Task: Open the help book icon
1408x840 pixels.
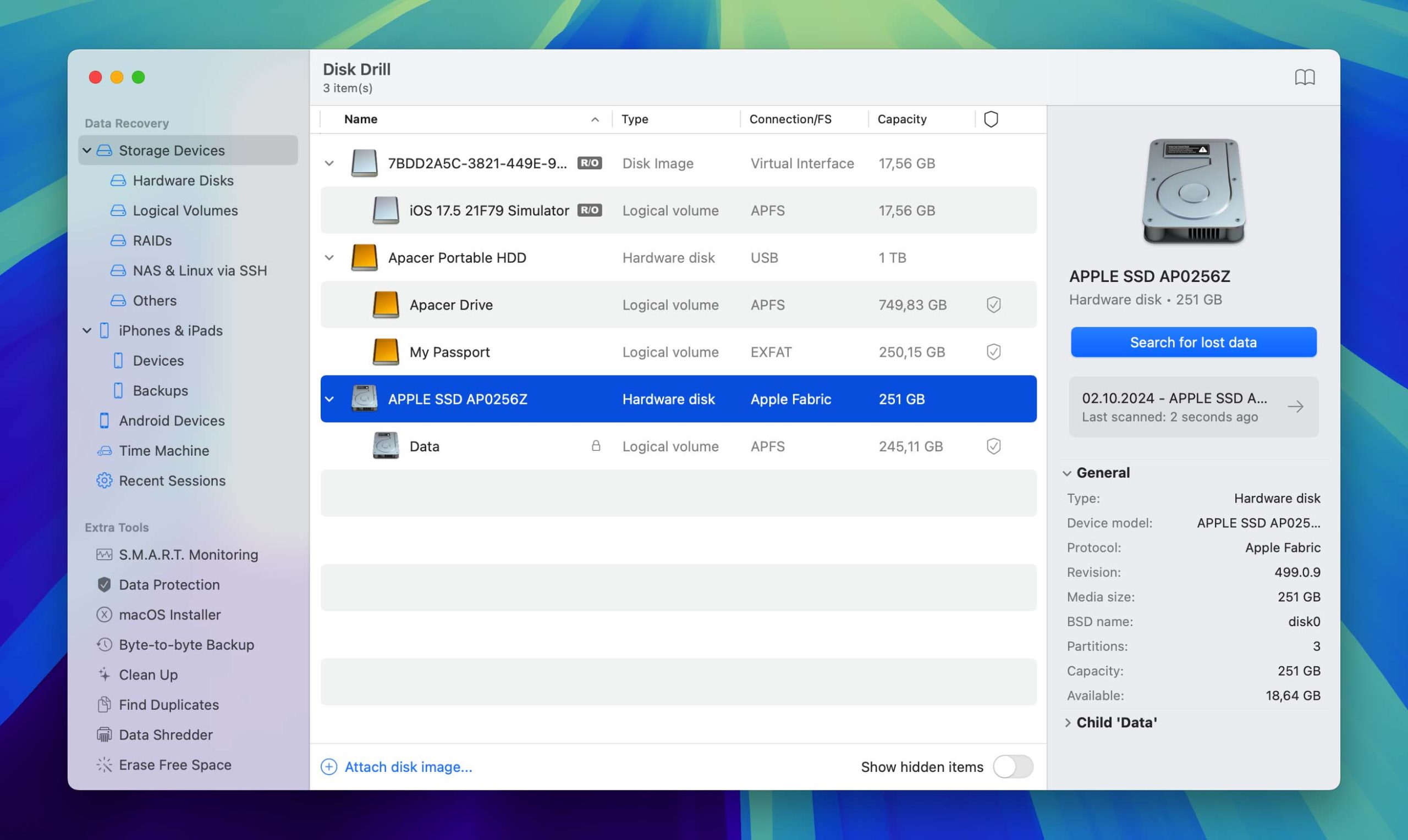Action: pos(1305,77)
